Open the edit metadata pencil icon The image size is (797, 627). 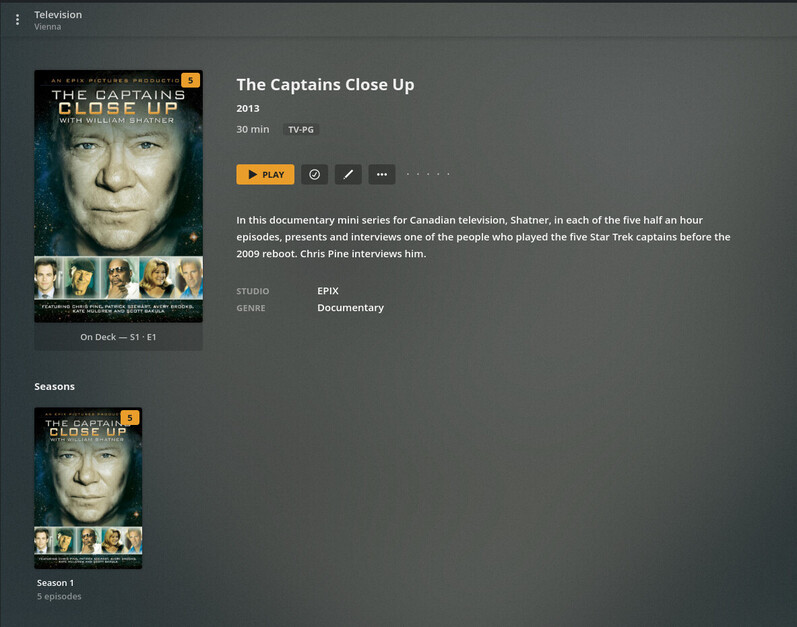pyautogui.click(x=348, y=174)
